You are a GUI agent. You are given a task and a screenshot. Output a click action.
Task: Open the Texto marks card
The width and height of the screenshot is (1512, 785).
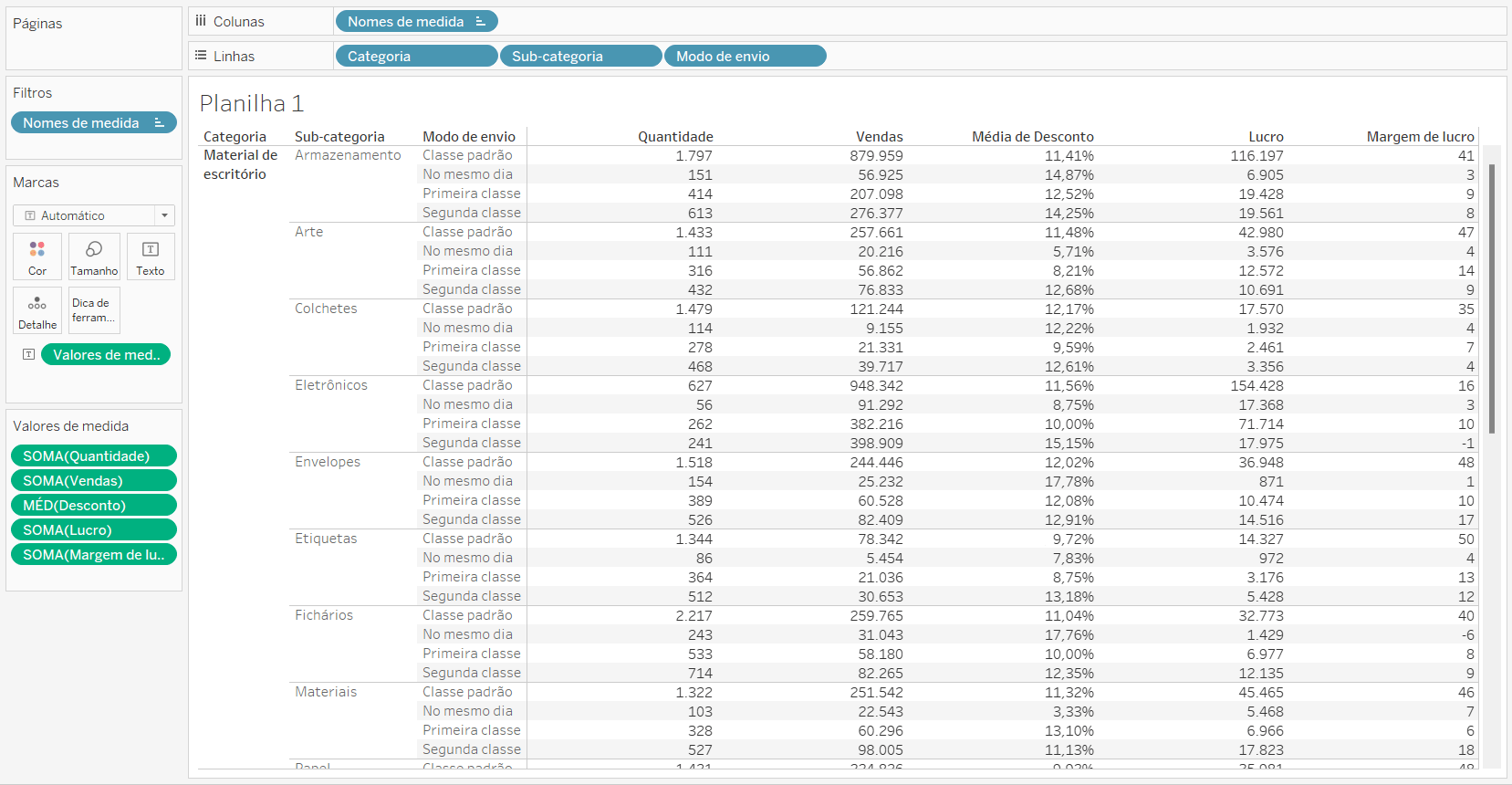point(151,256)
